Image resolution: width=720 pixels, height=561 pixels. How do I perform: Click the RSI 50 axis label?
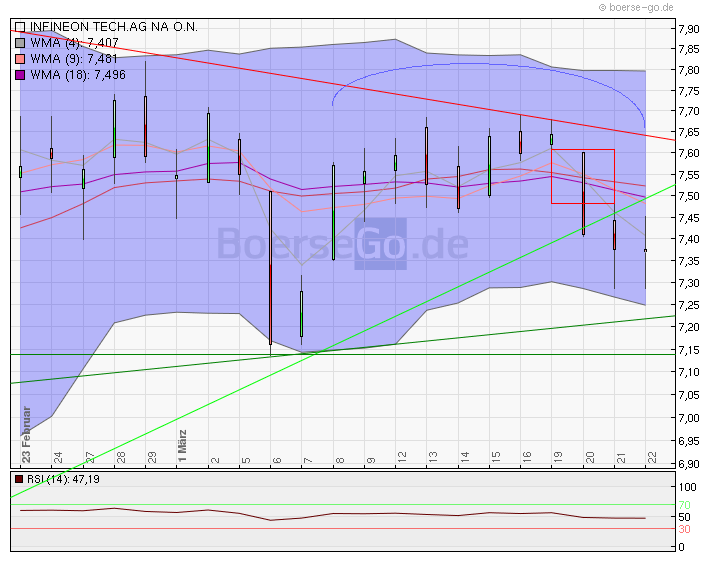[685, 517]
